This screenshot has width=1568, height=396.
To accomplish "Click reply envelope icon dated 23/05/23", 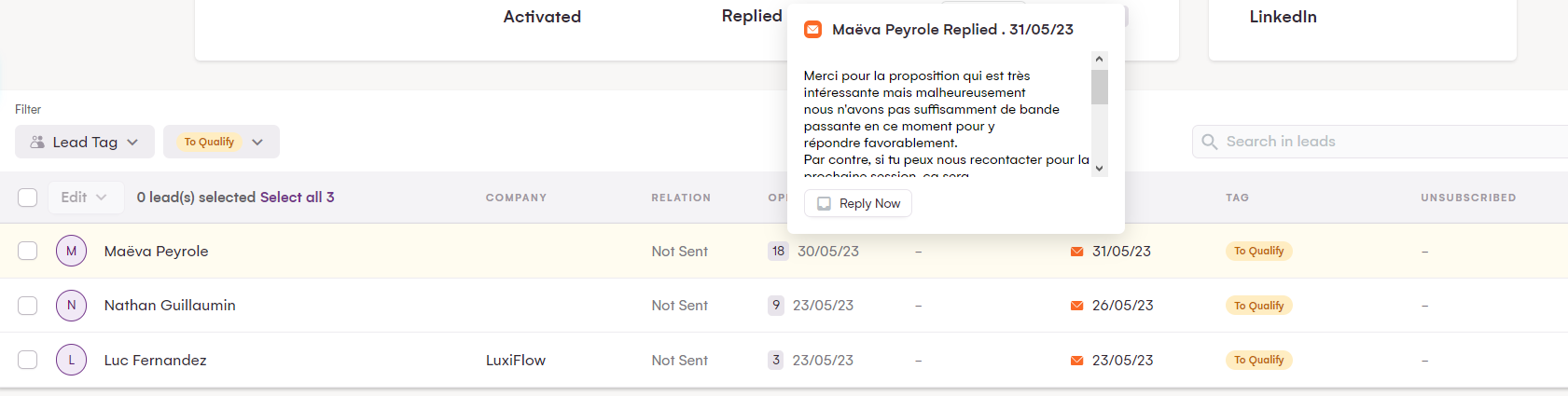I will [1076, 361].
